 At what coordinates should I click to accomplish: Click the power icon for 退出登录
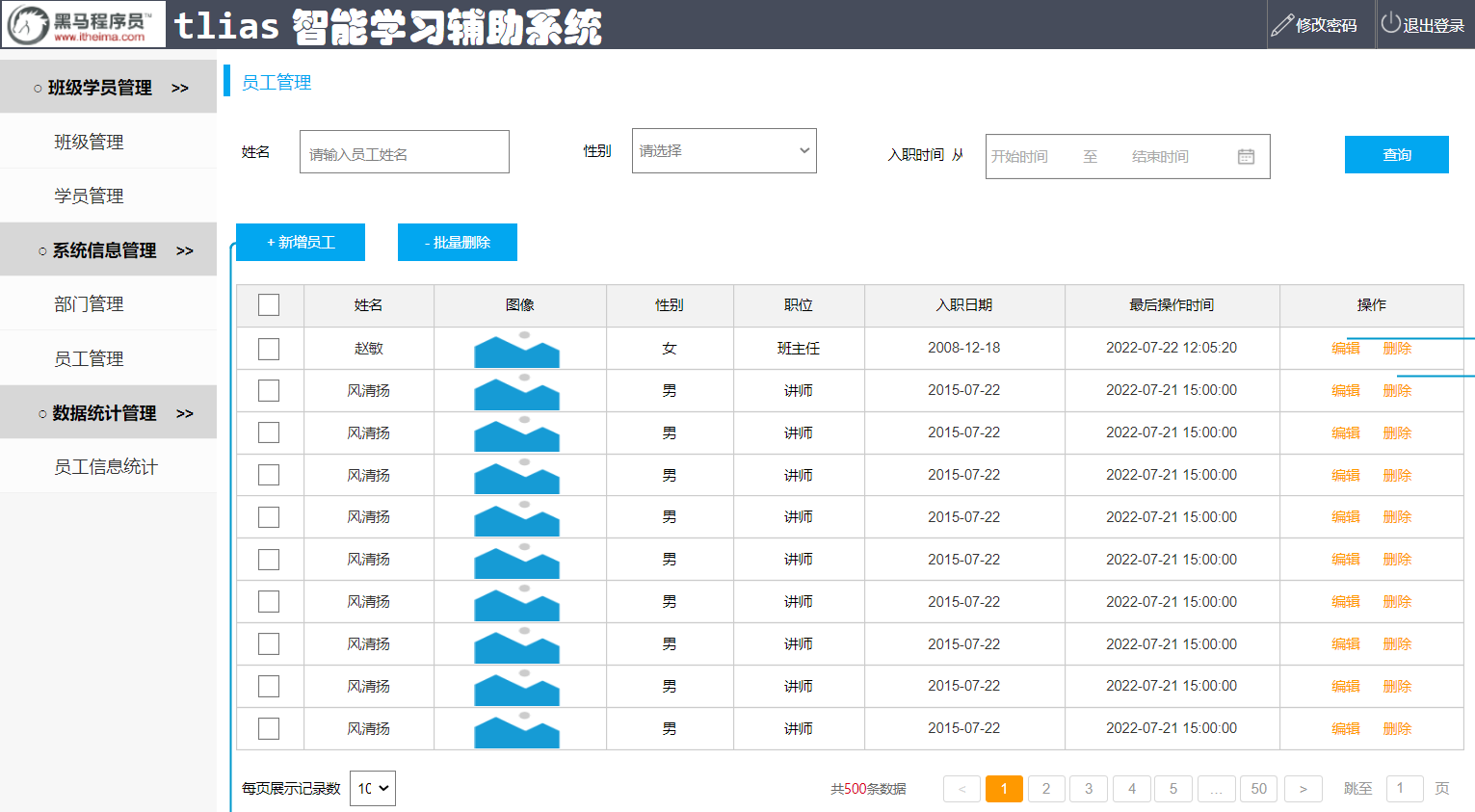[1390, 23]
